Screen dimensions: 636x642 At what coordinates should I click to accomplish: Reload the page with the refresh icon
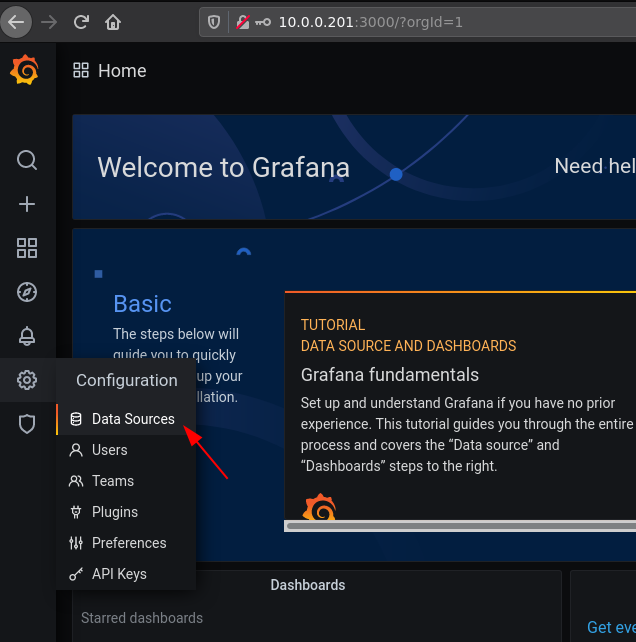tap(81, 22)
